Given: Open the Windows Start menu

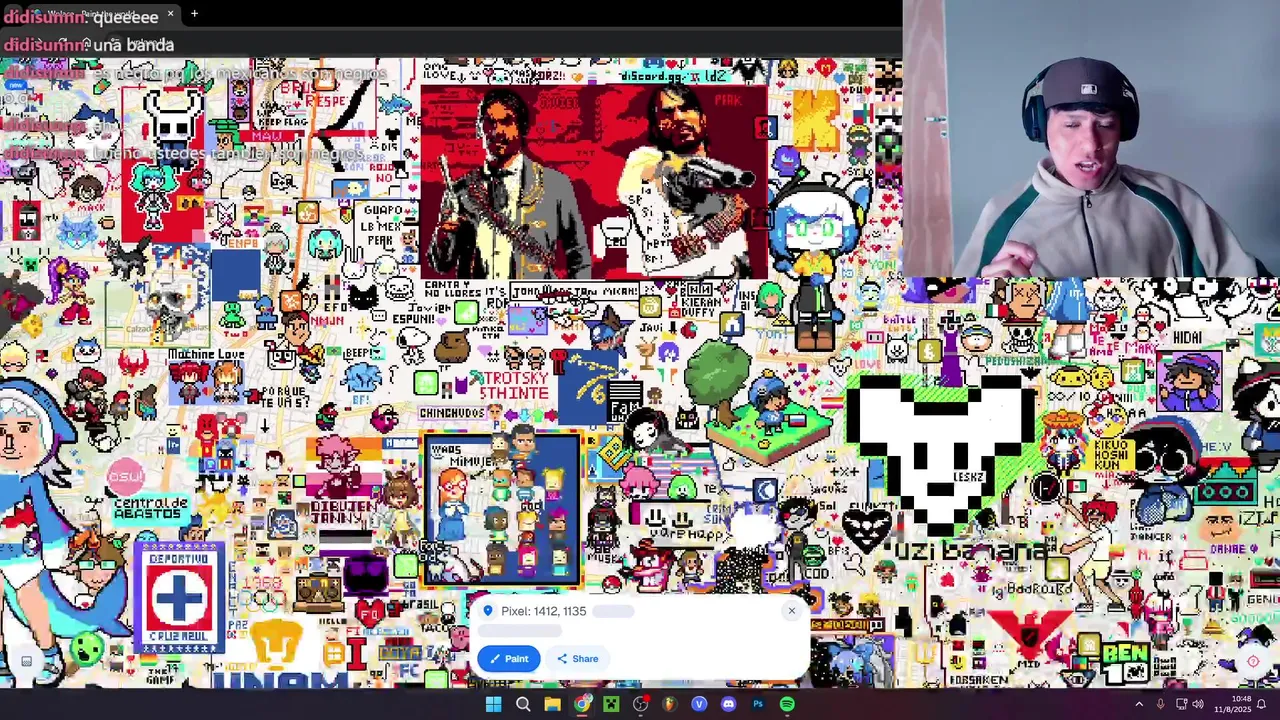Looking at the screenshot, I should (x=493, y=704).
